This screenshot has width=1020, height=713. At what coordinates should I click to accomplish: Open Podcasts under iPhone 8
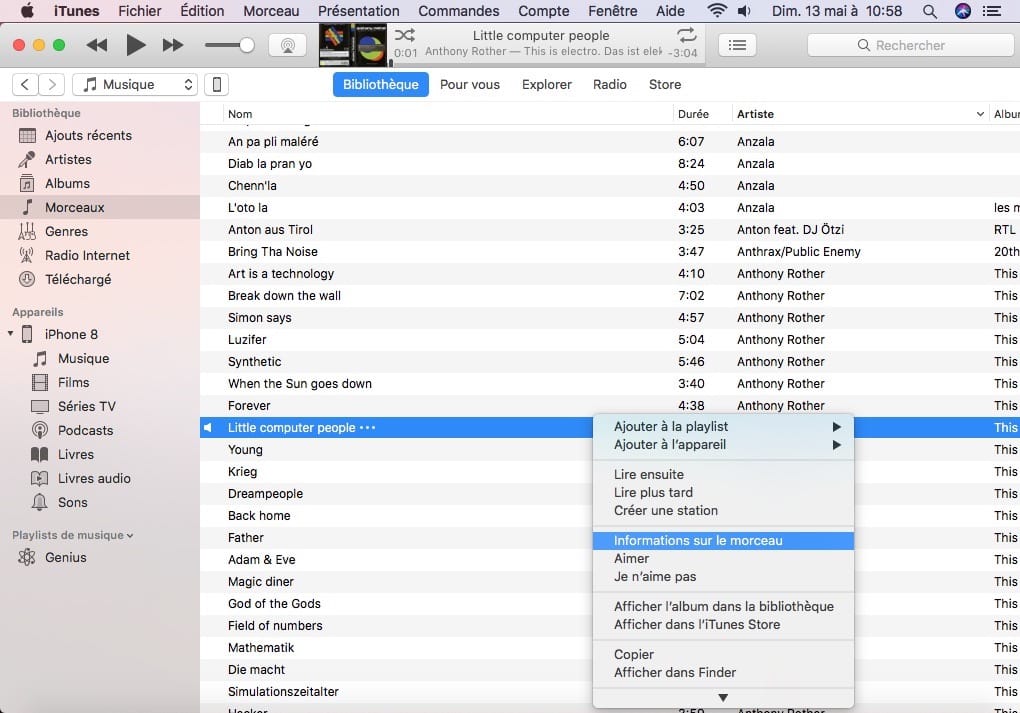tap(85, 430)
